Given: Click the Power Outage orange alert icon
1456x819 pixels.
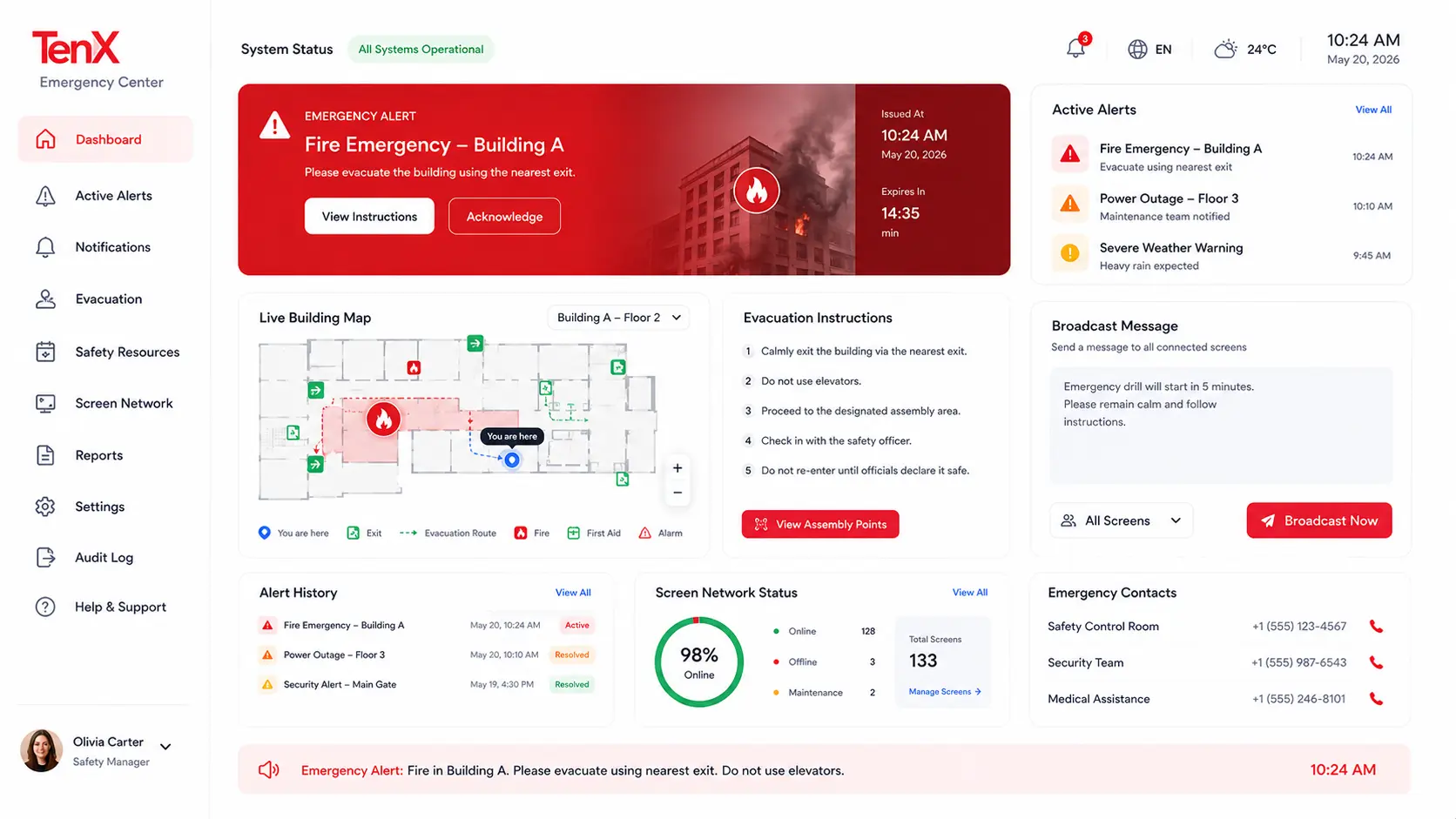Looking at the screenshot, I should [1070, 205].
